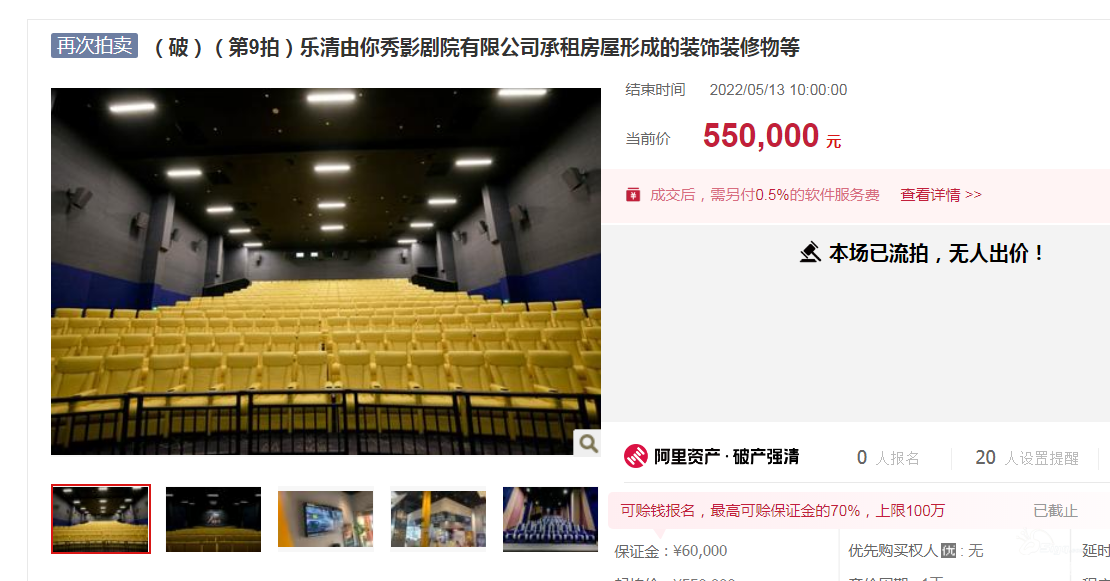Click the 550,000 current price
The width and height of the screenshot is (1110, 581).
click(761, 136)
